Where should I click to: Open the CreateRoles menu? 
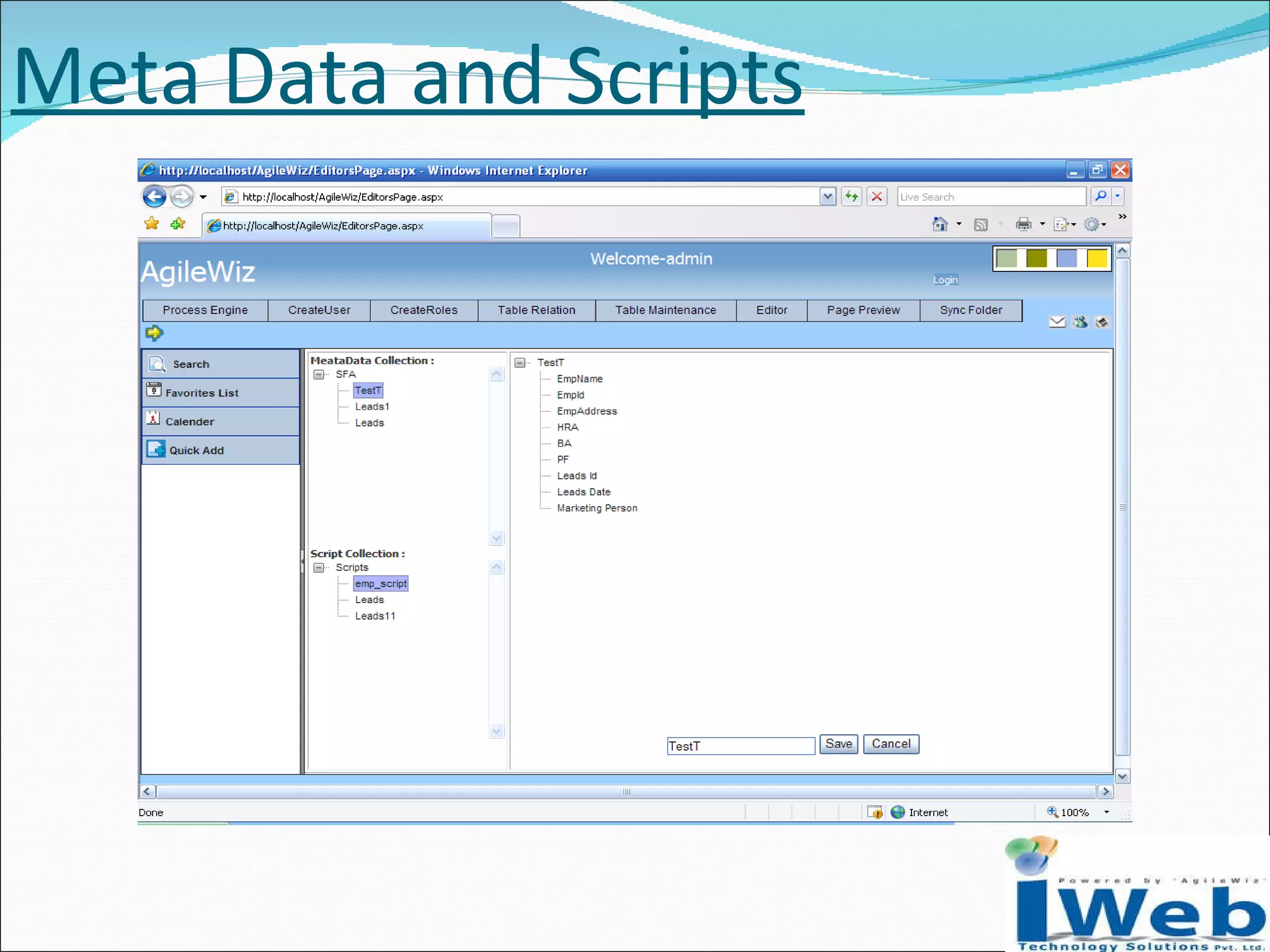(x=424, y=311)
